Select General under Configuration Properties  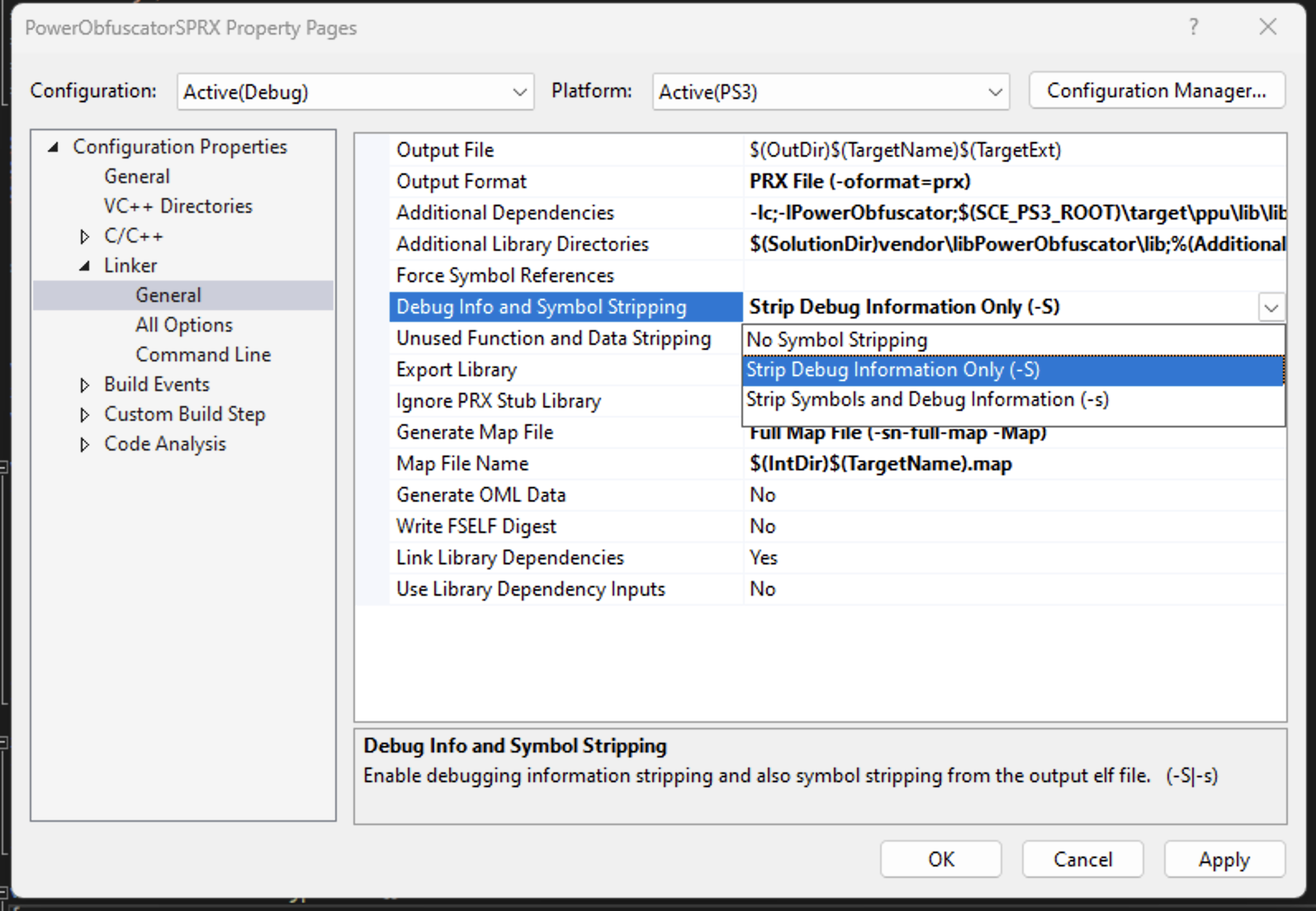[137, 177]
